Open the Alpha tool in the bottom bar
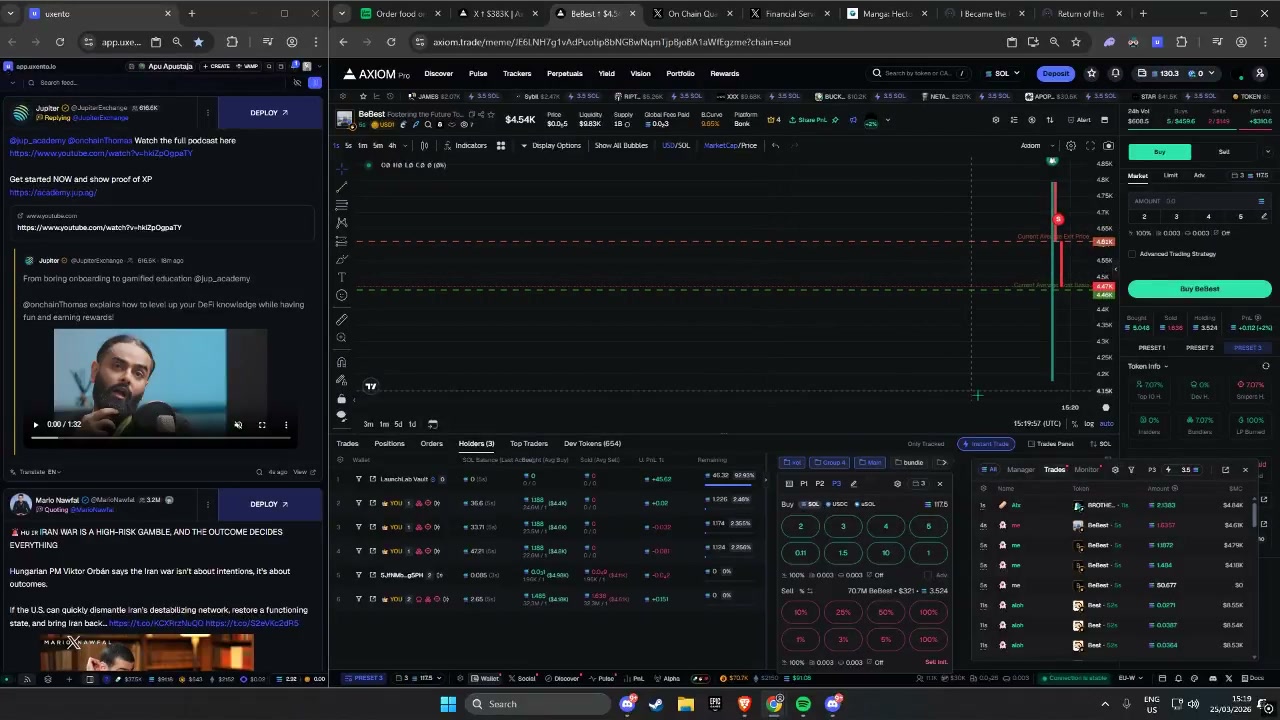The height and width of the screenshot is (720, 1280). 667,678
